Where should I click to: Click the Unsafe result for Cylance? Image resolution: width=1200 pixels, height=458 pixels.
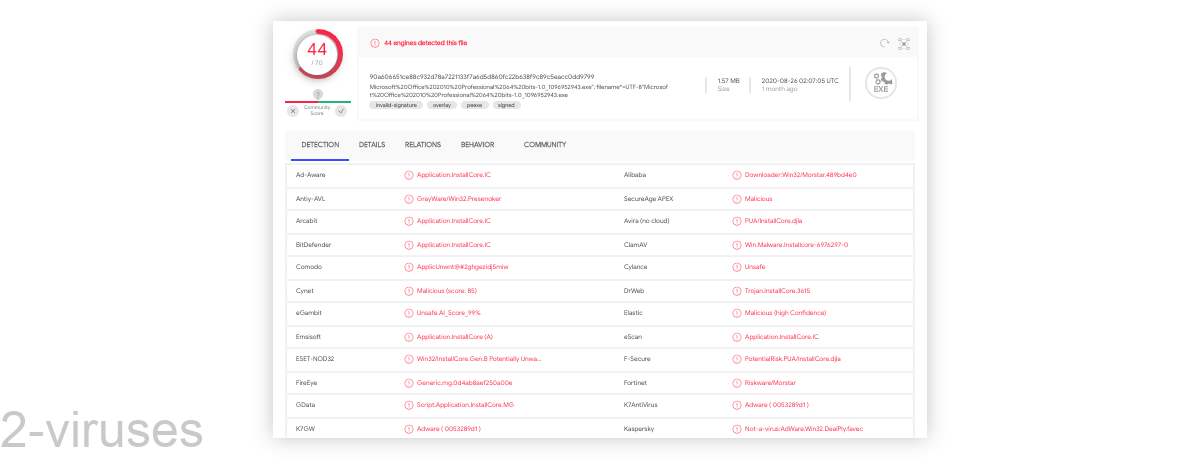(755, 267)
